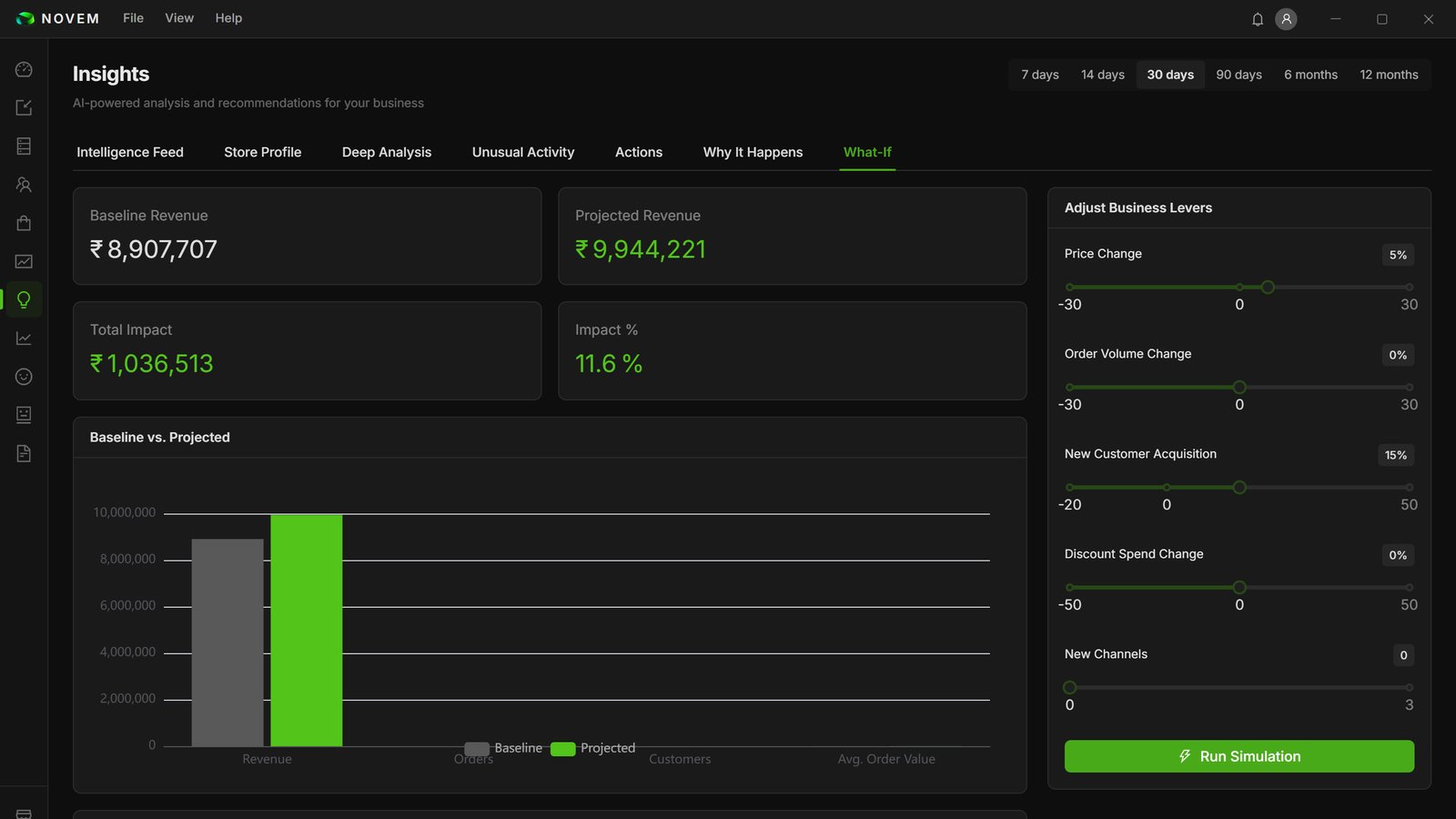Click the New Channels slider handle
The image size is (1456, 819).
pyautogui.click(x=1070, y=688)
